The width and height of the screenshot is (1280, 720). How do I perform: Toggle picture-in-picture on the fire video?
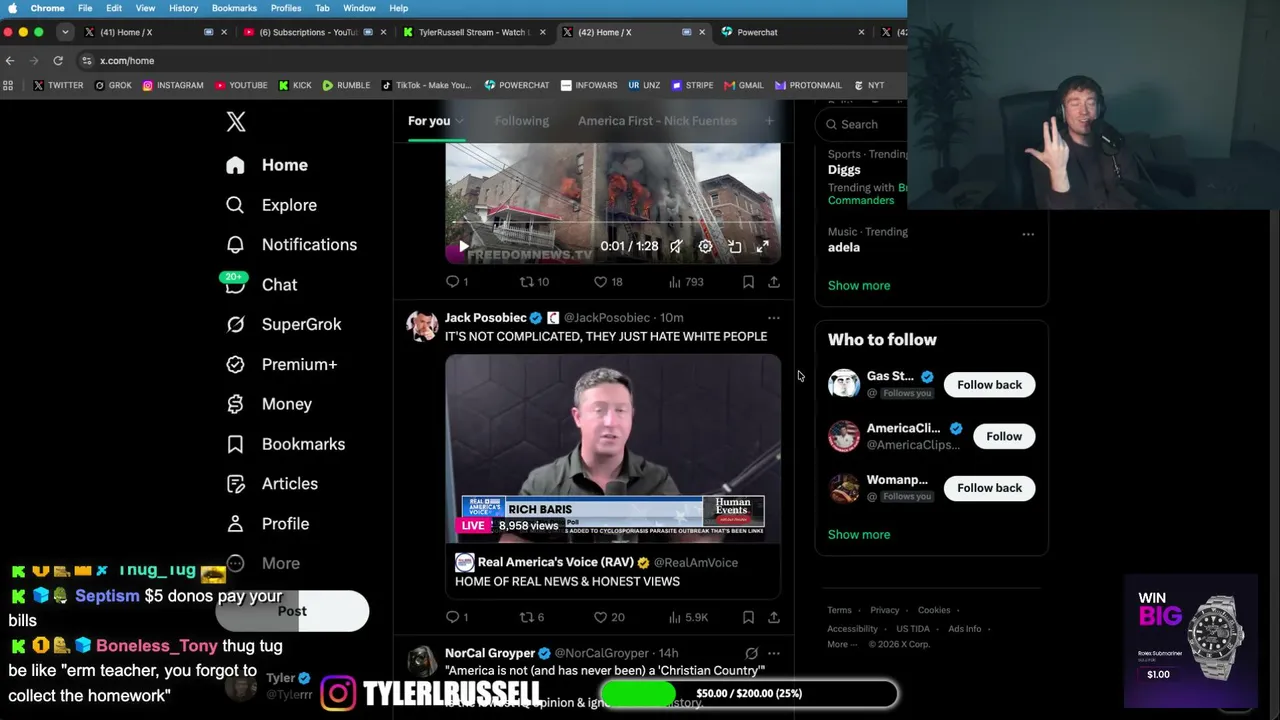point(734,246)
